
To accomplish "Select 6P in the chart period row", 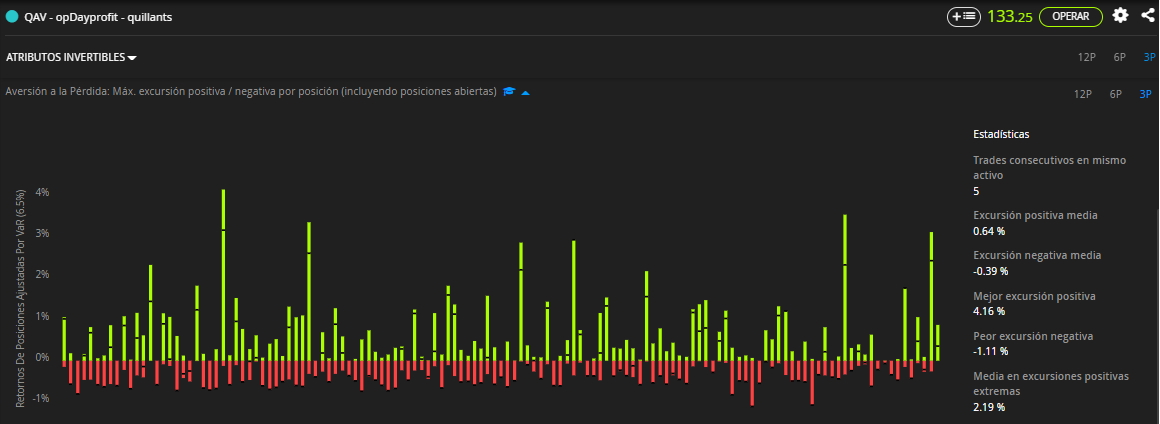I will coord(1116,94).
